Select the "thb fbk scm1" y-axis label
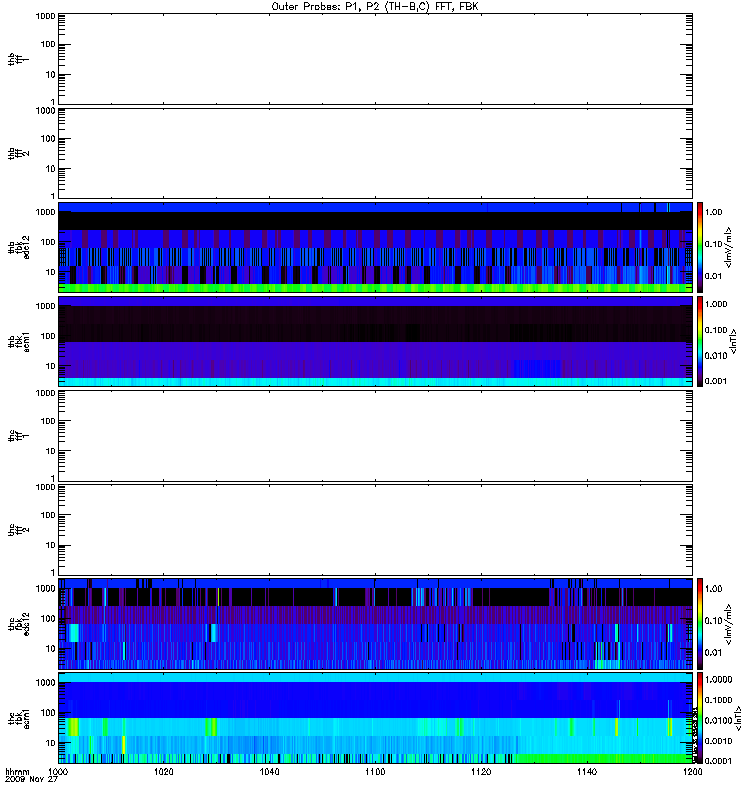The image size is (750, 800). 19,342
